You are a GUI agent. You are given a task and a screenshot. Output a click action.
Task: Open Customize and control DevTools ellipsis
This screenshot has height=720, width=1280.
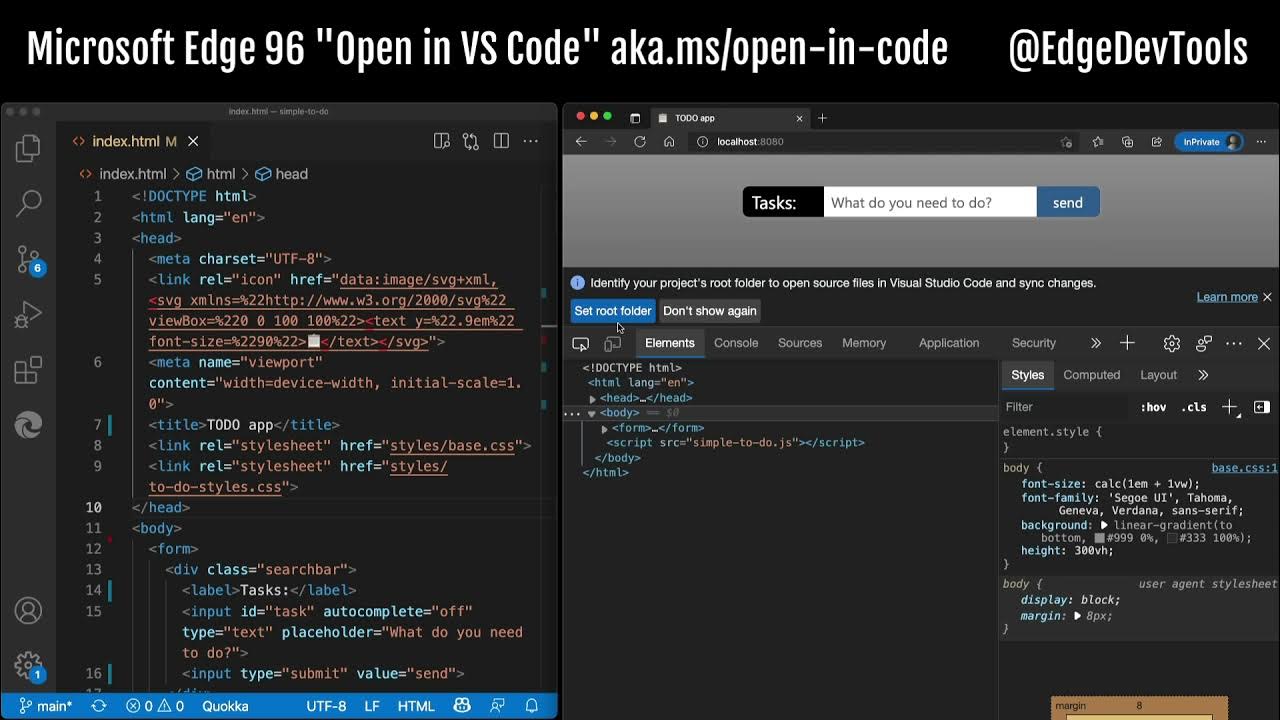pos(1234,343)
